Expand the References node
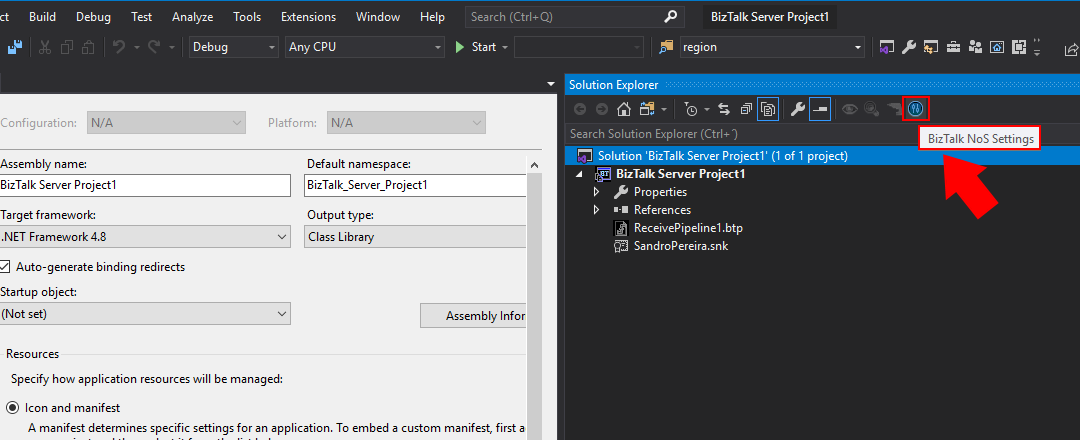Viewport: 1080px width, 440px height. (x=596, y=210)
